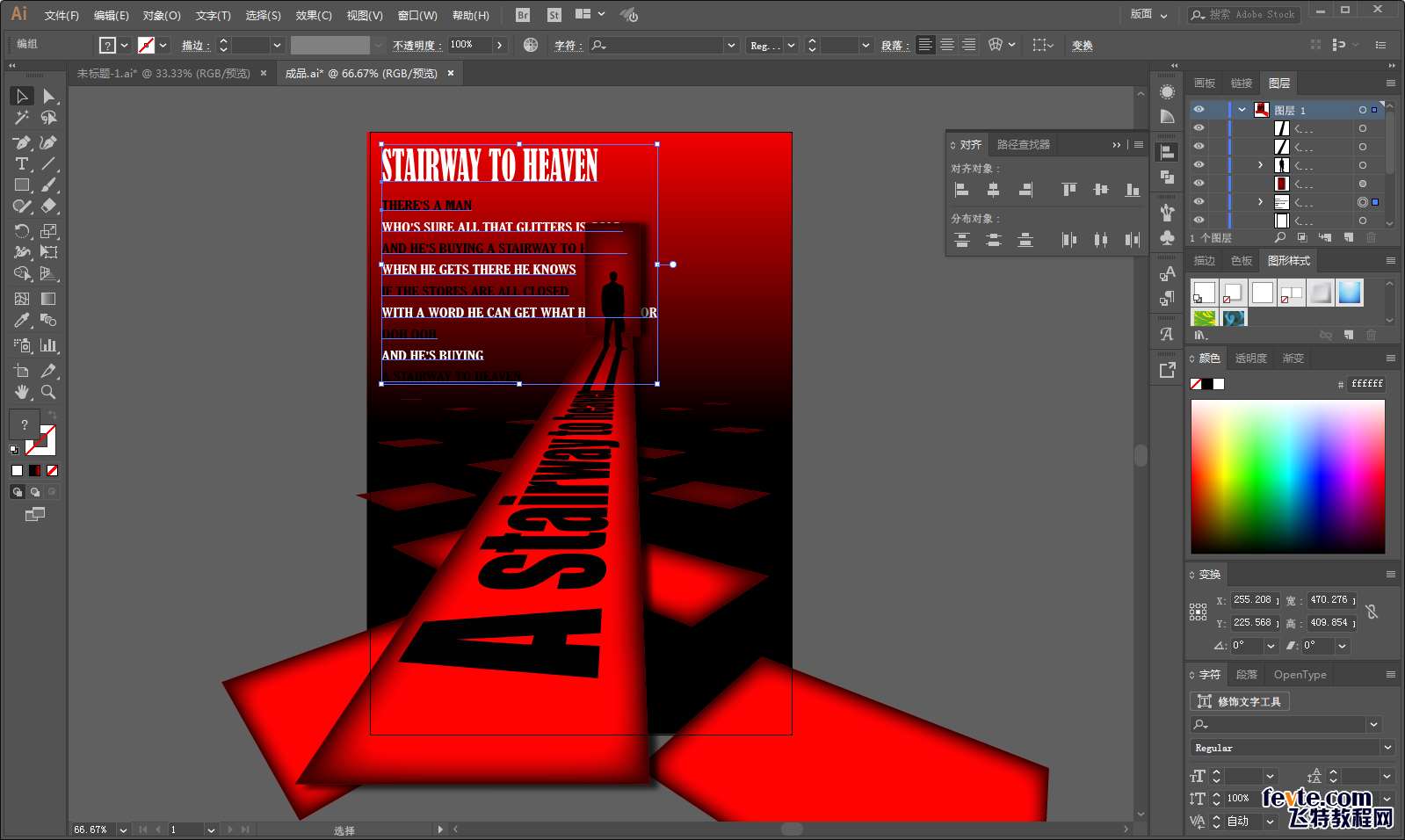Select the Zoom tool
The height and width of the screenshot is (840, 1405).
(49, 392)
